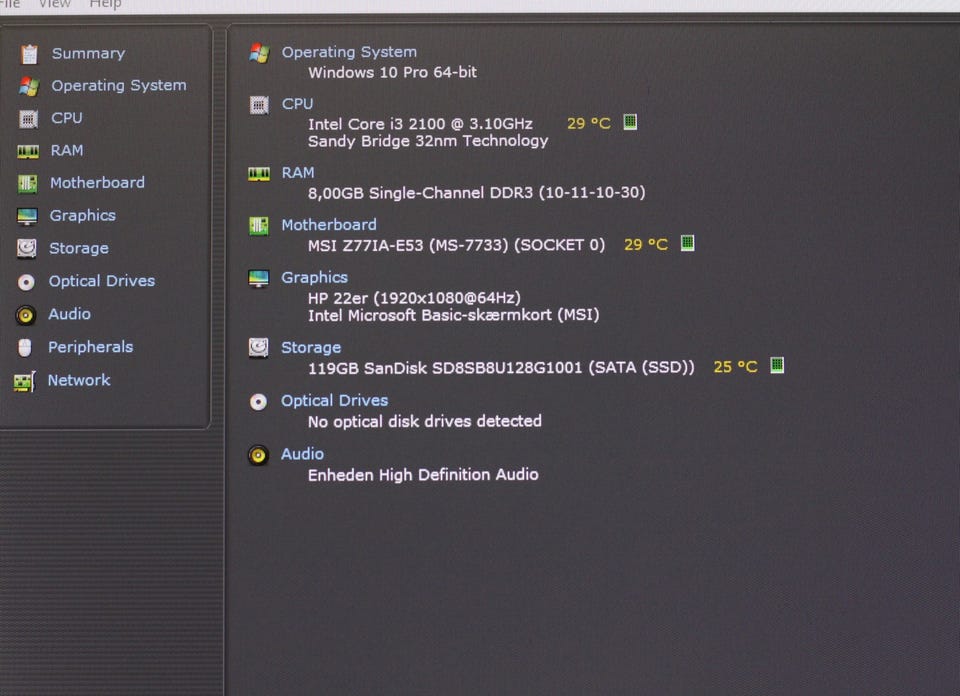Open the Audio heading link in summary

pos(302,454)
